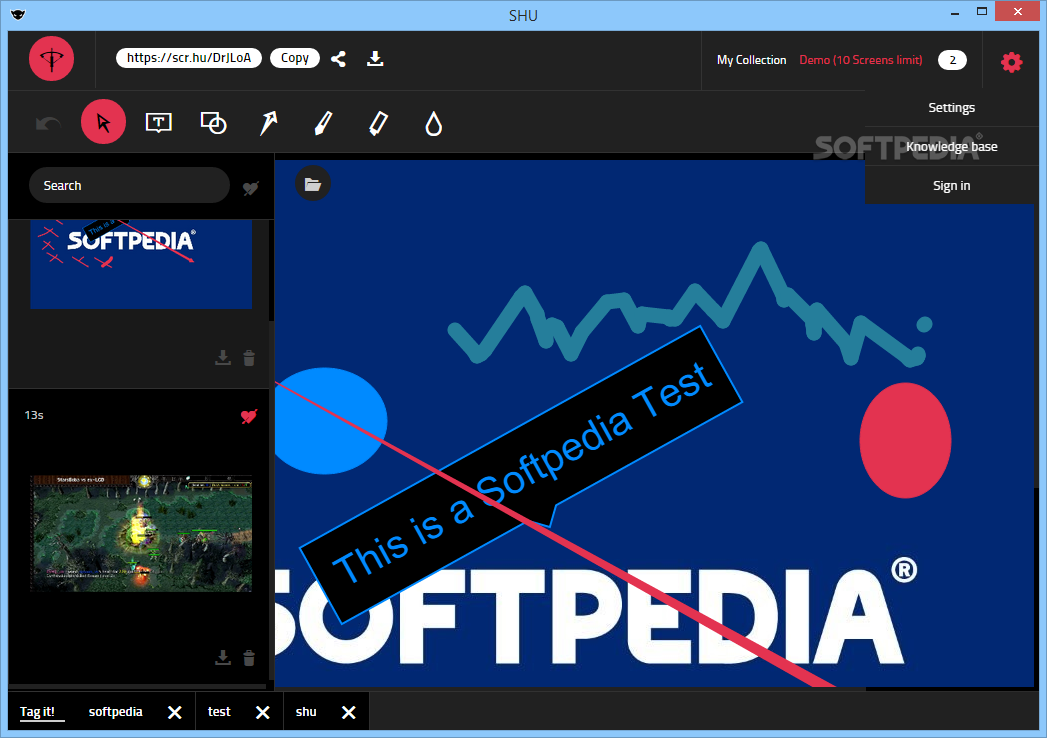
Task: Click the screens counter badge 2
Action: pos(952,60)
